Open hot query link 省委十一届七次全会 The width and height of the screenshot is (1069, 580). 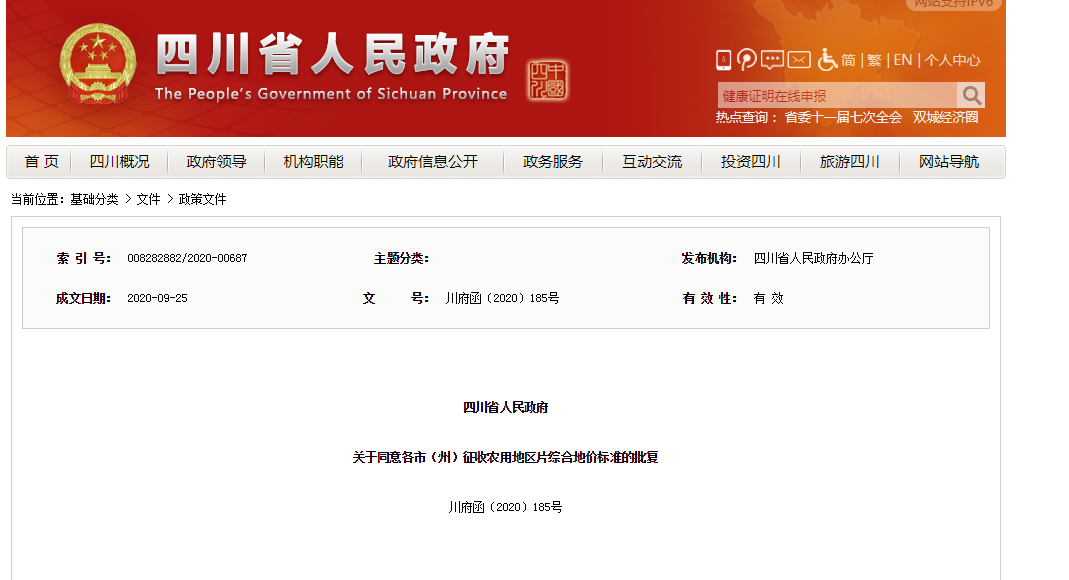tap(843, 117)
